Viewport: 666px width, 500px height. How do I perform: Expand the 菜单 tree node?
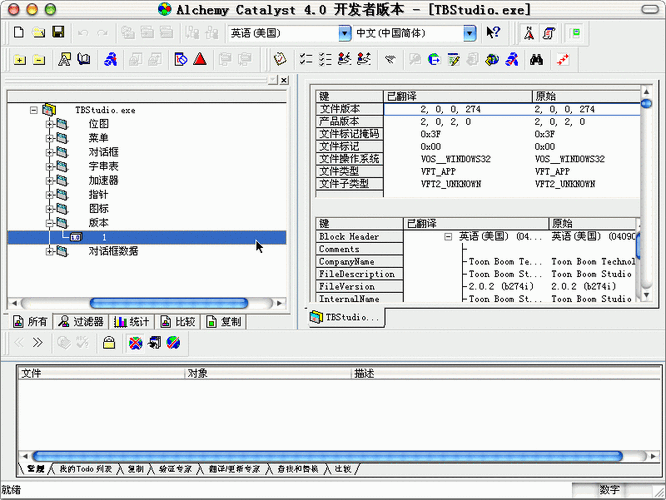click(50, 138)
